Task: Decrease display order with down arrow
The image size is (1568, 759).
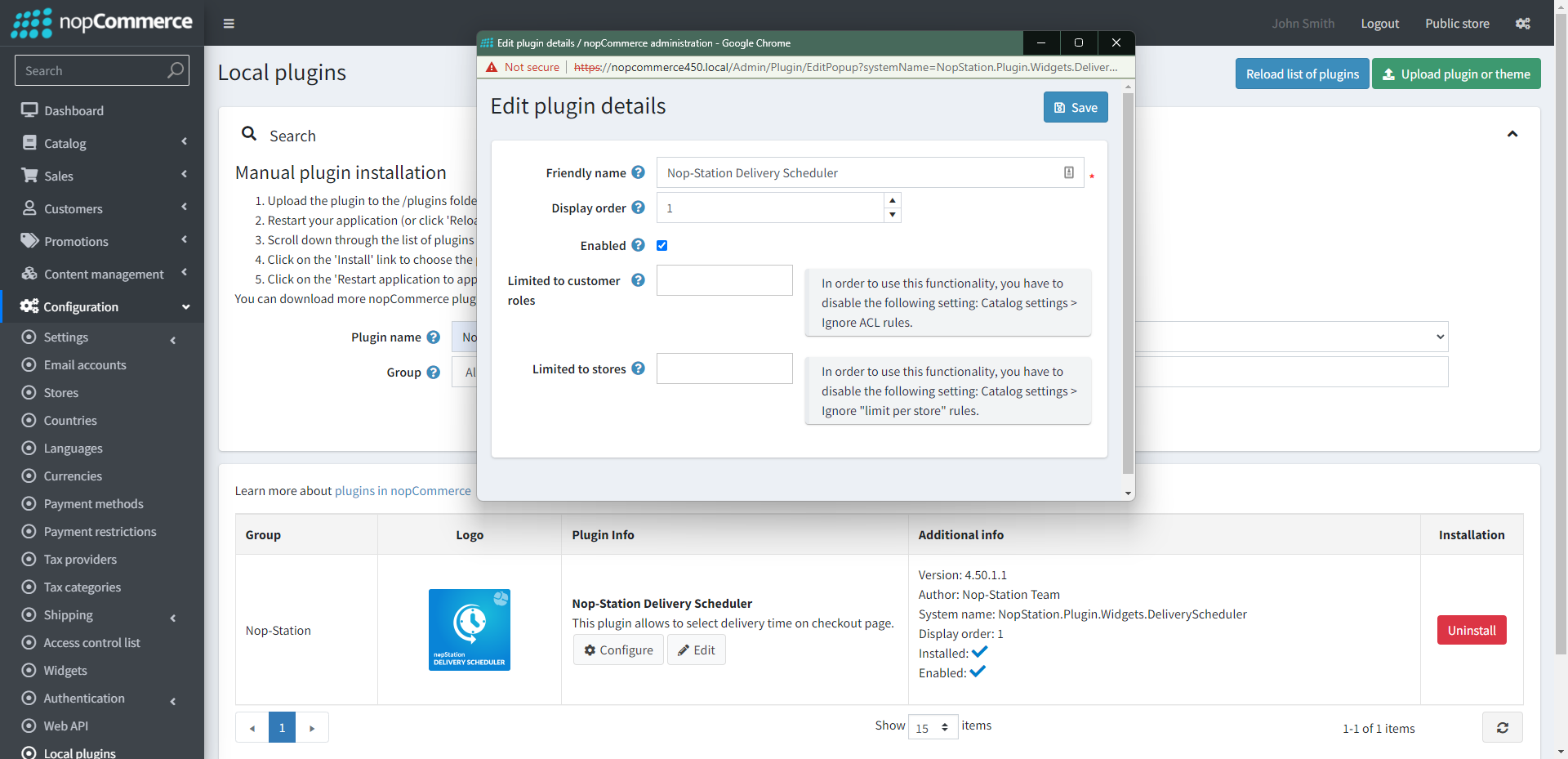Action: click(x=893, y=215)
